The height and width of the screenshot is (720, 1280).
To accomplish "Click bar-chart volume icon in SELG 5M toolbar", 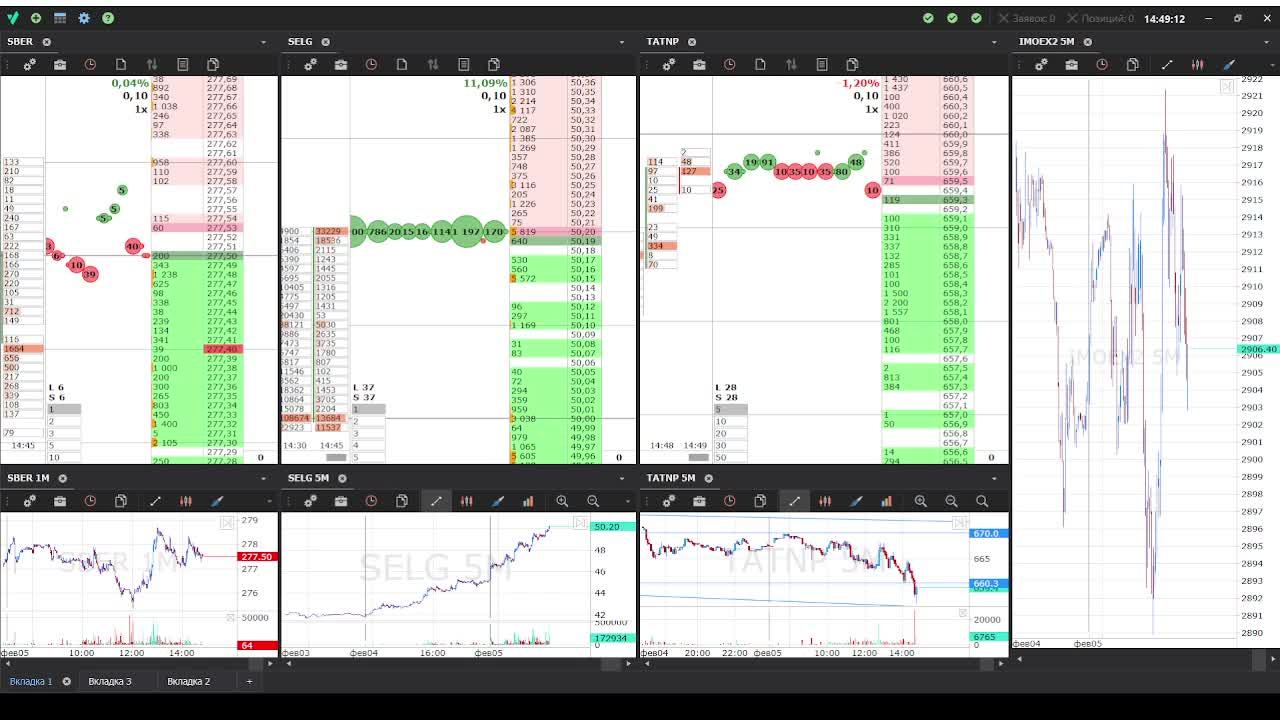I will (528, 501).
